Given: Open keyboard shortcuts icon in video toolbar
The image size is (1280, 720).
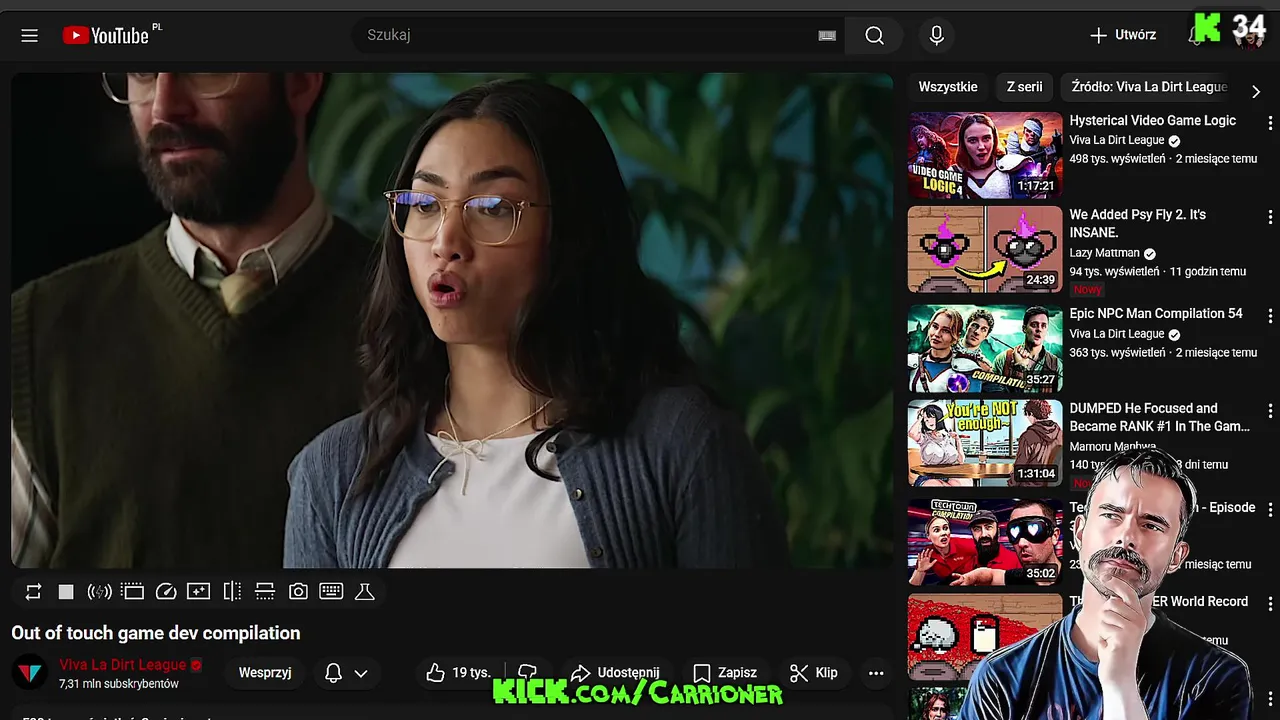Looking at the screenshot, I should pyautogui.click(x=331, y=592).
